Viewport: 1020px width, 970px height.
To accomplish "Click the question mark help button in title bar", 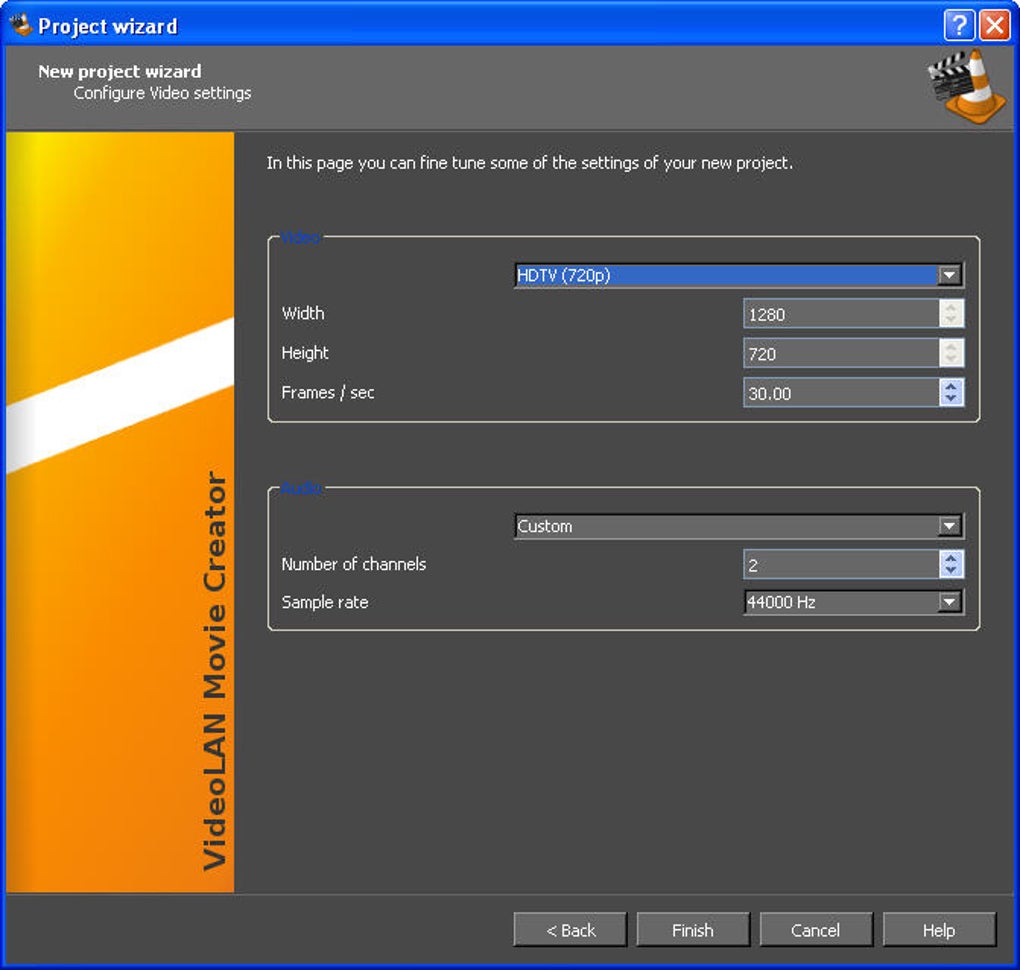I will [x=959, y=26].
